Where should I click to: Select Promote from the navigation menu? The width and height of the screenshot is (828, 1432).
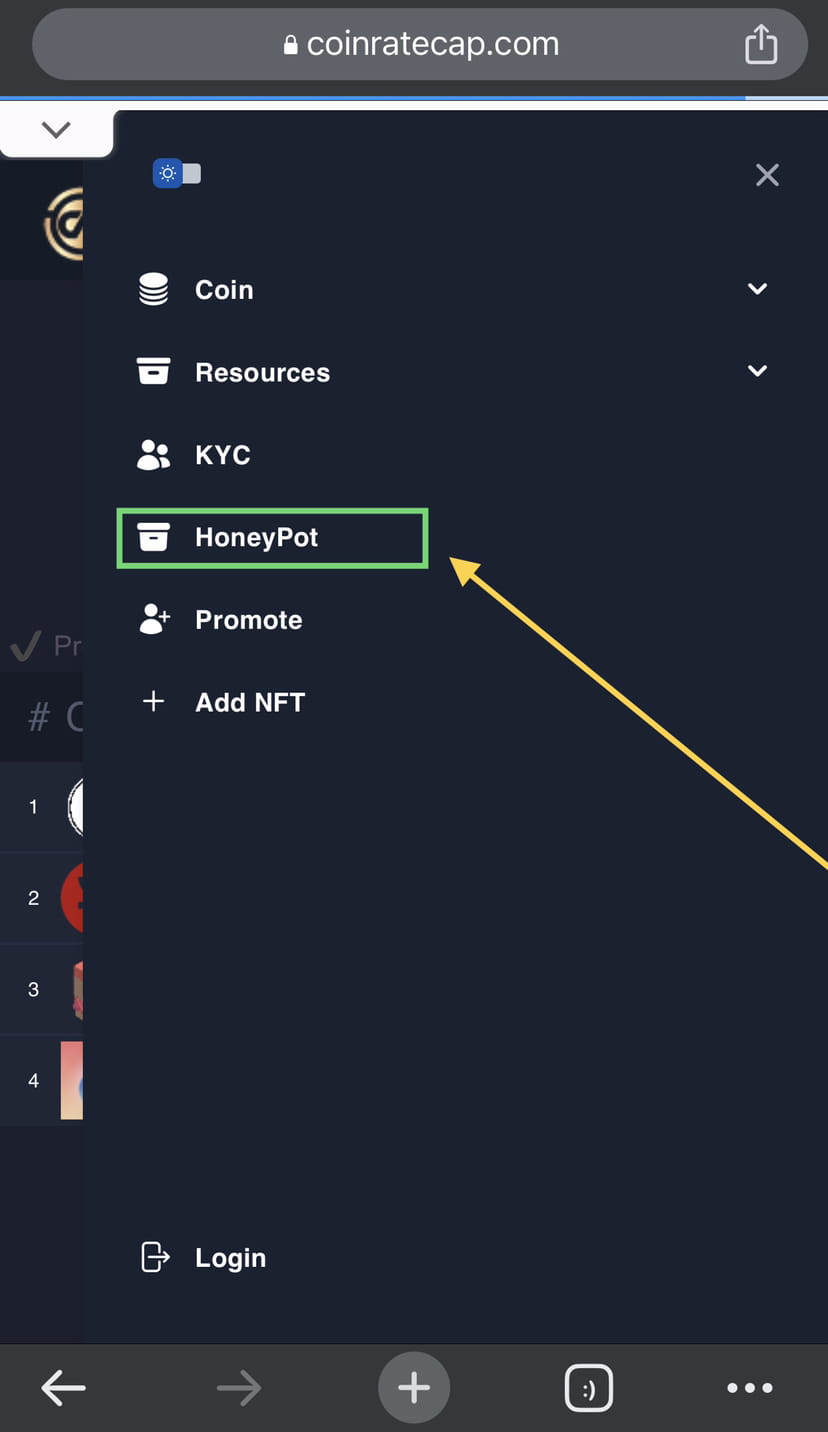(x=248, y=619)
